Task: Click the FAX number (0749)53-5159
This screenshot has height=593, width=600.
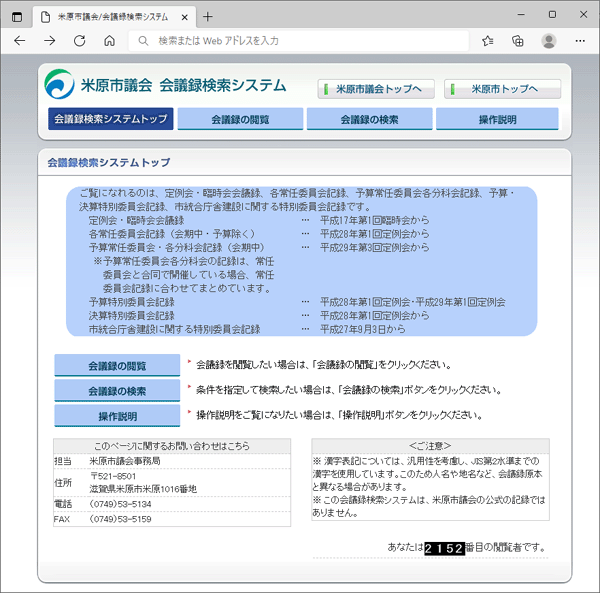Action: [120, 519]
